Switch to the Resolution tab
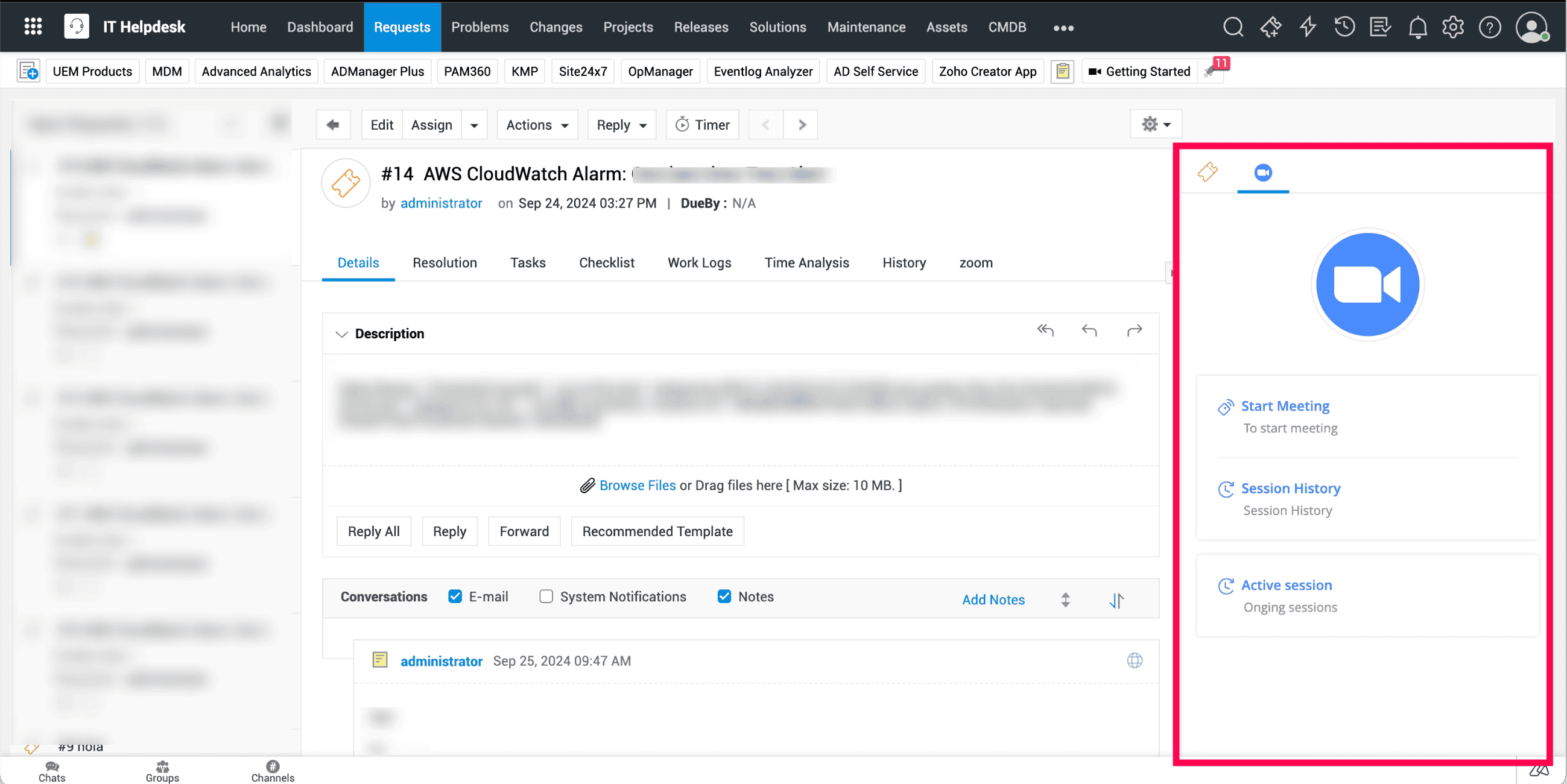 coord(445,263)
